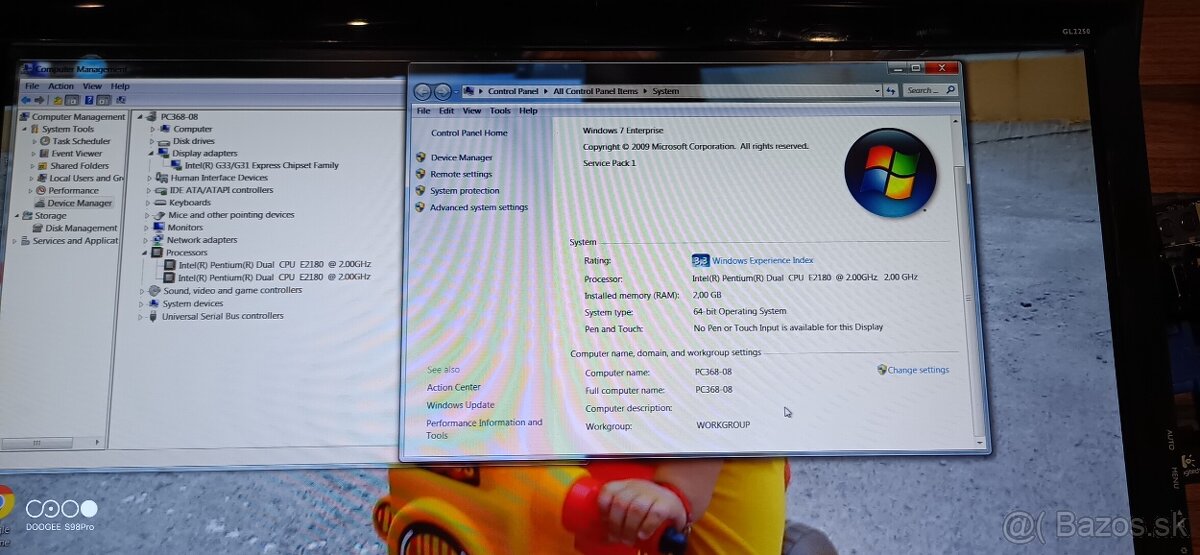Open Performance Information and Tools link
1200x555 pixels.
coord(483,429)
